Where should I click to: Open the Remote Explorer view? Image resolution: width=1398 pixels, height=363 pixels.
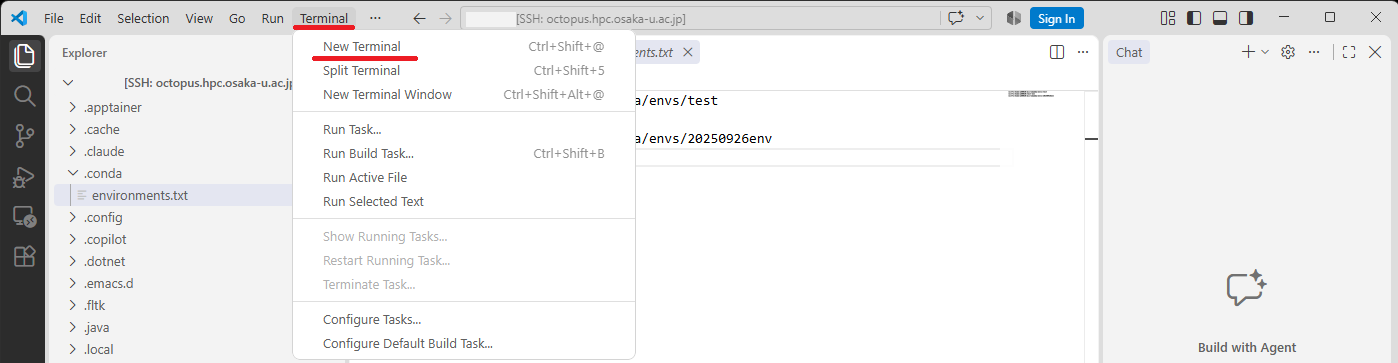(24, 217)
